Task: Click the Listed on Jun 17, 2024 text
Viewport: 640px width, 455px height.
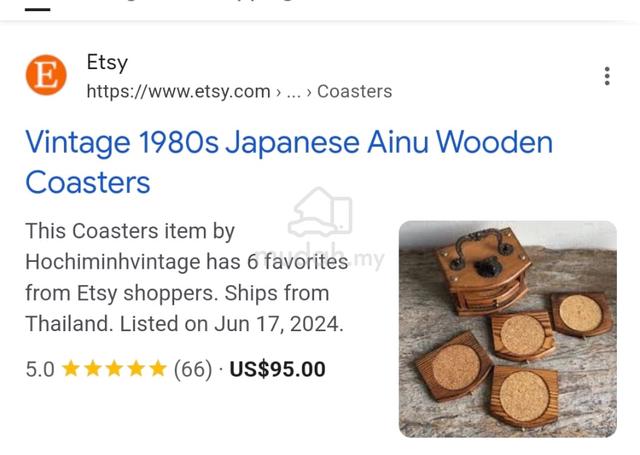Action: point(231,324)
